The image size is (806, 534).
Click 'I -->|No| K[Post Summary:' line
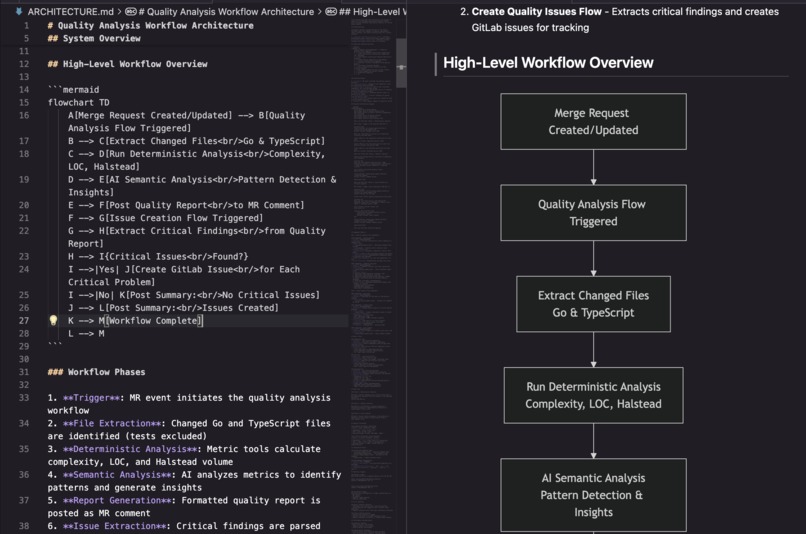point(194,295)
